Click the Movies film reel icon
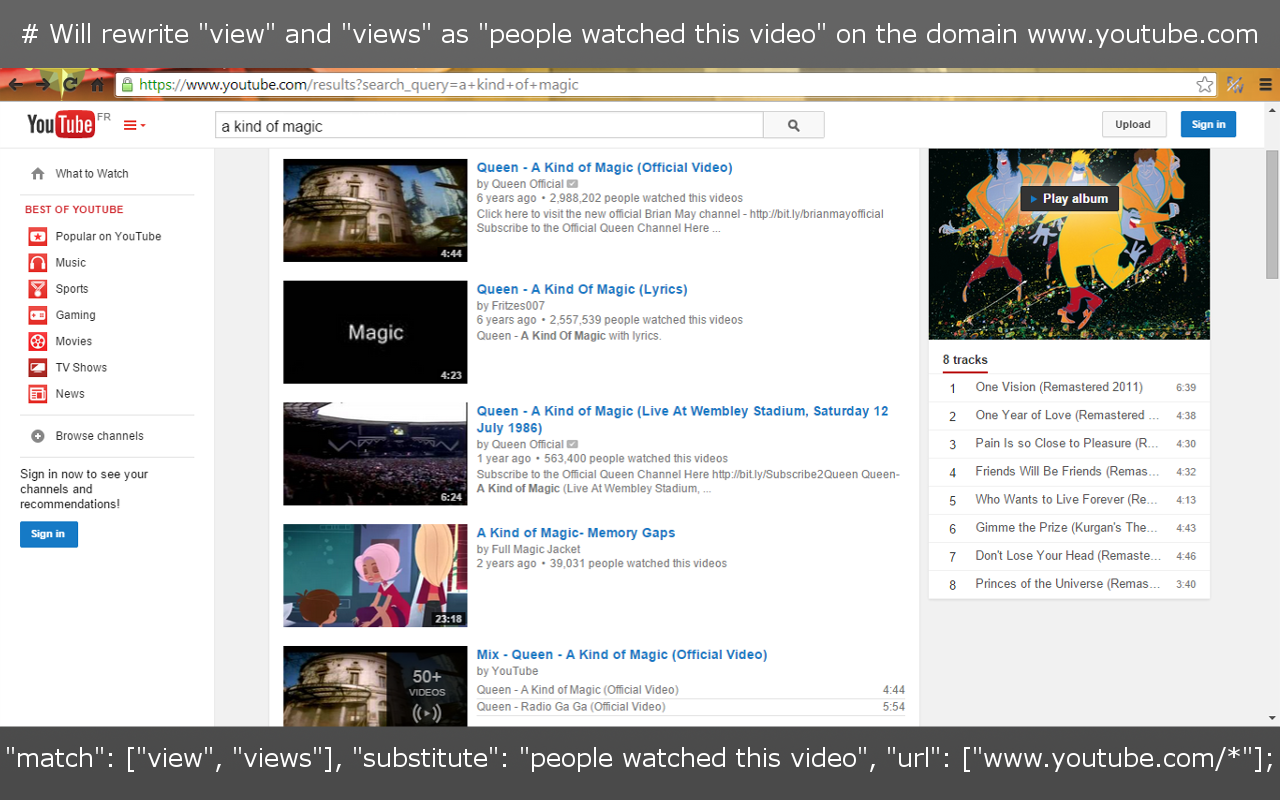The width and height of the screenshot is (1280, 800). click(x=38, y=341)
